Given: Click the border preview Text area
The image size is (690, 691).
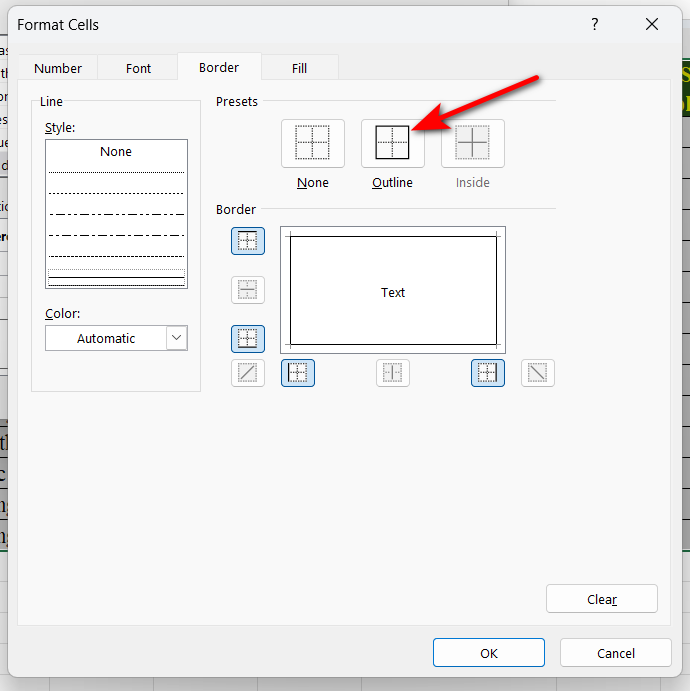Looking at the screenshot, I should coord(393,292).
